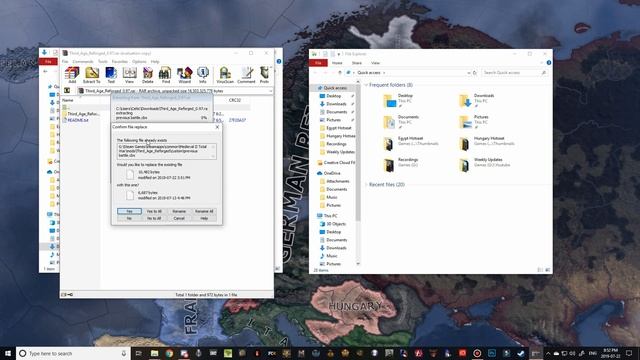Open the WinRAR address bar dropdown
Viewport: 640px width, 360px height.
pyautogui.click(x=270, y=91)
